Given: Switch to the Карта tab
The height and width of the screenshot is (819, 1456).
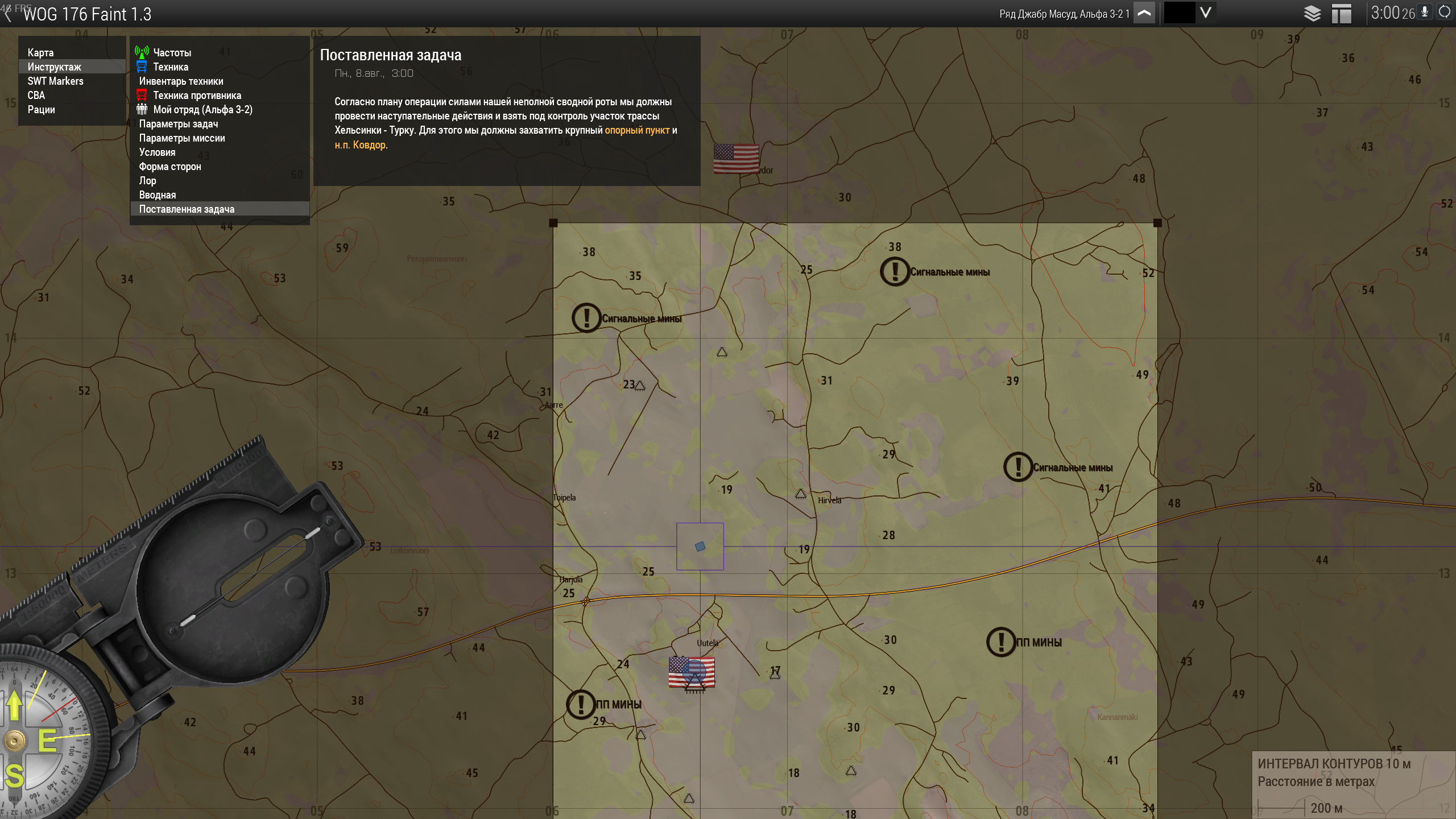Looking at the screenshot, I should coord(40,52).
